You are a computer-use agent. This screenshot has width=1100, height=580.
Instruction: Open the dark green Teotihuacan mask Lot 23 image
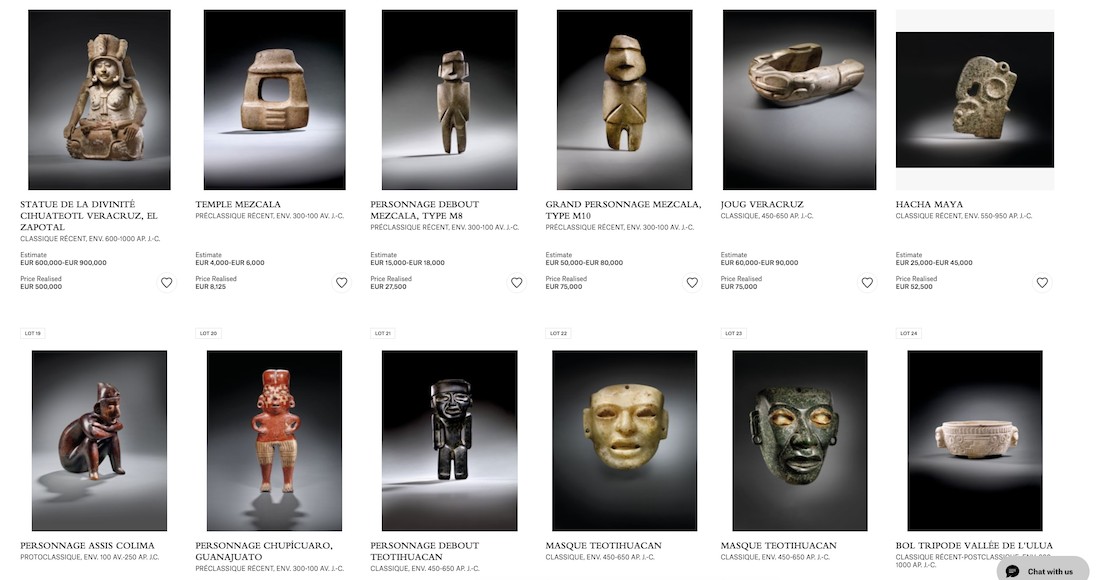[800, 440]
